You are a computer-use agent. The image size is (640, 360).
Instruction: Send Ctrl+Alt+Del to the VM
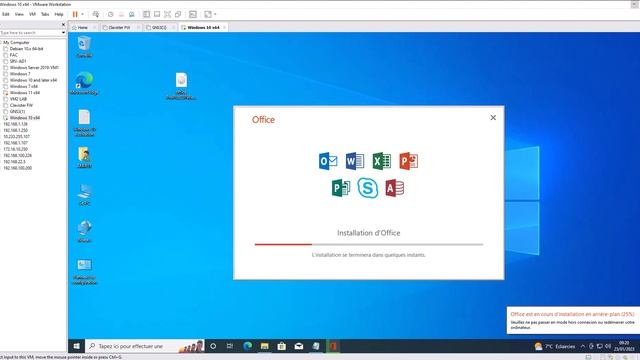point(96,14)
